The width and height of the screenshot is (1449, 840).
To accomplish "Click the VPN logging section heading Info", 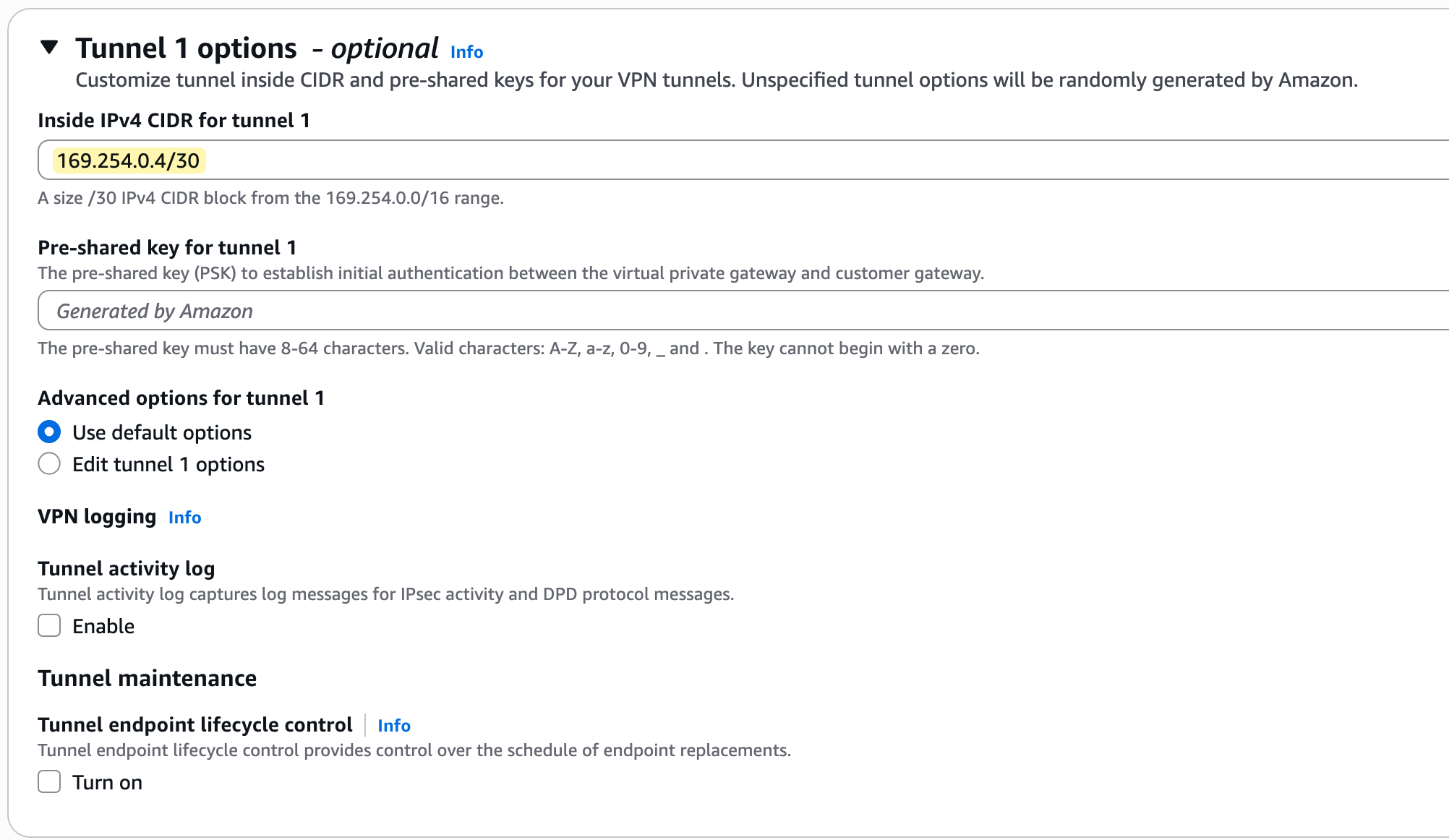I will click(x=184, y=518).
